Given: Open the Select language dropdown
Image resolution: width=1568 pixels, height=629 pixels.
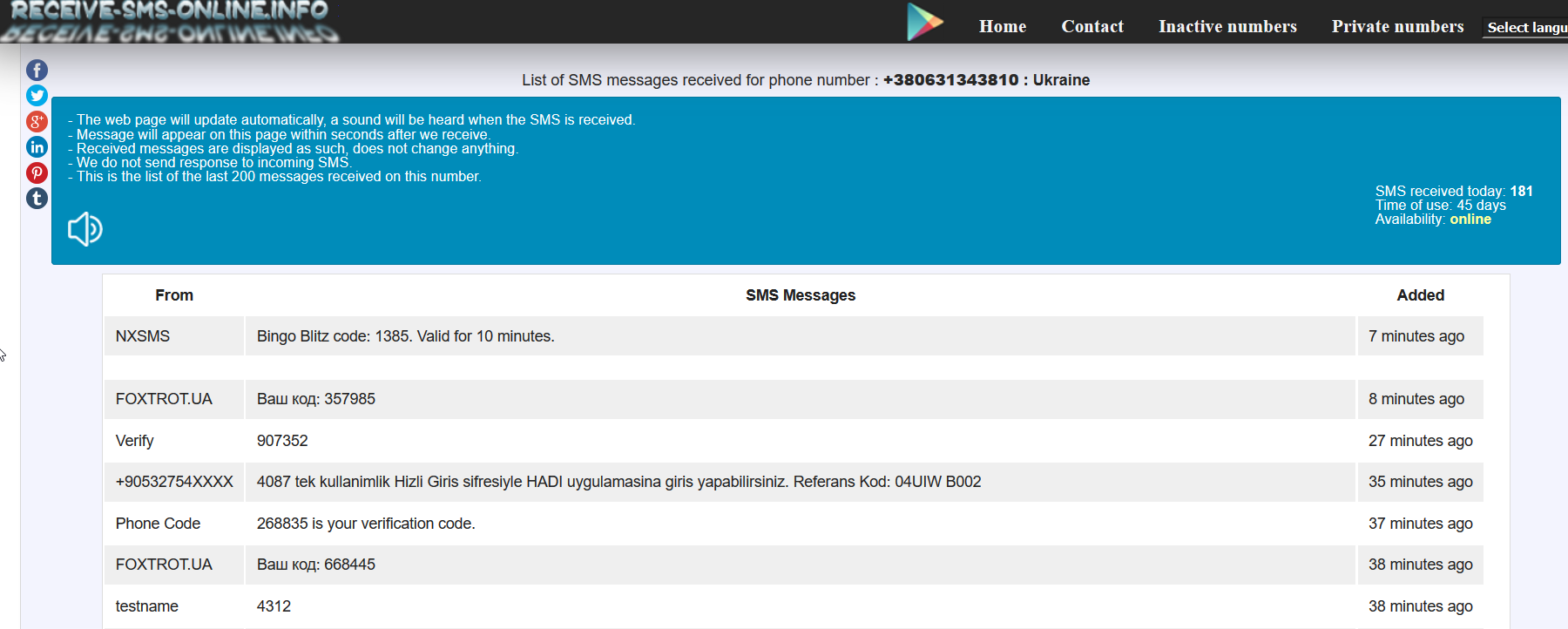Looking at the screenshot, I should tap(1524, 28).
